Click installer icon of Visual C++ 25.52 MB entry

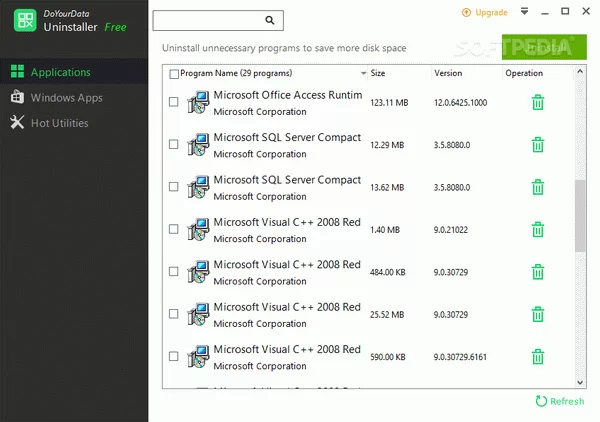pyautogui.click(x=198, y=314)
